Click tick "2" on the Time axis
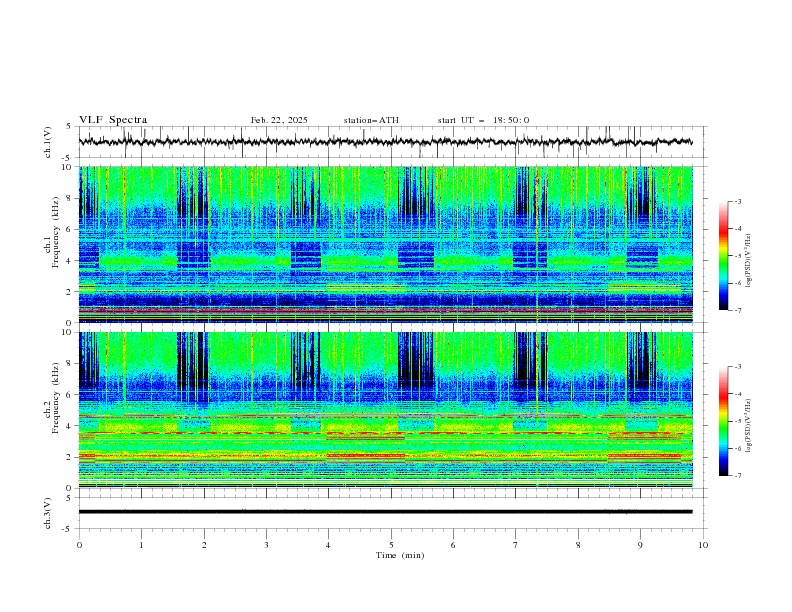Image resolution: width=792 pixels, height=612 pixels. pyautogui.click(x=204, y=545)
